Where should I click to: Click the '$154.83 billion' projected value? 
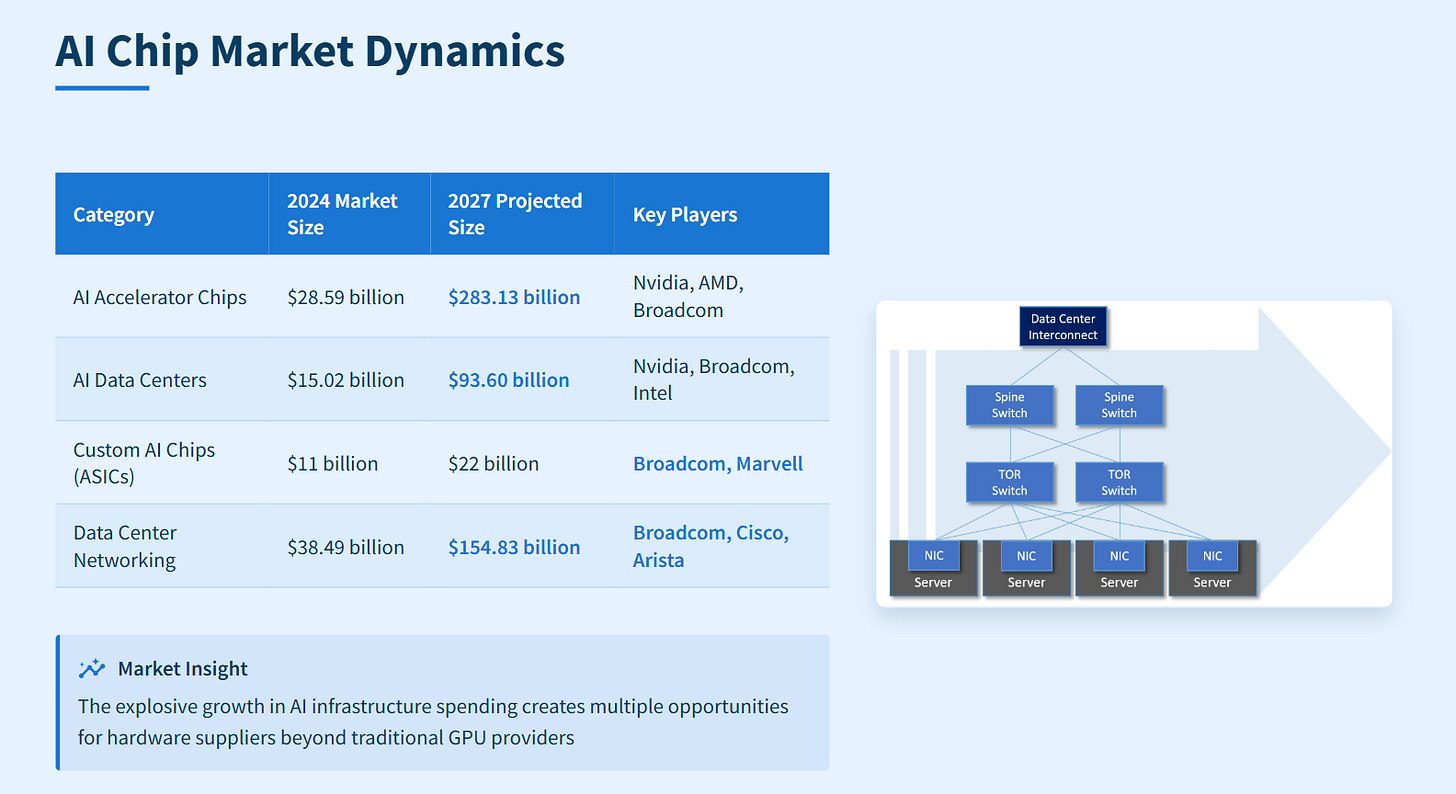coord(514,547)
